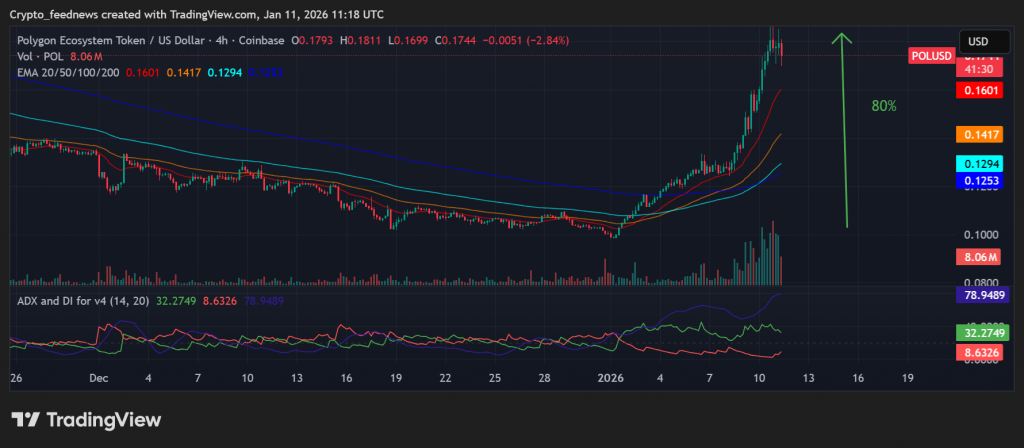Viewport: 1024px width, 448px height.
Task: Click the red 8.6326 axis label
Action: 979,353
